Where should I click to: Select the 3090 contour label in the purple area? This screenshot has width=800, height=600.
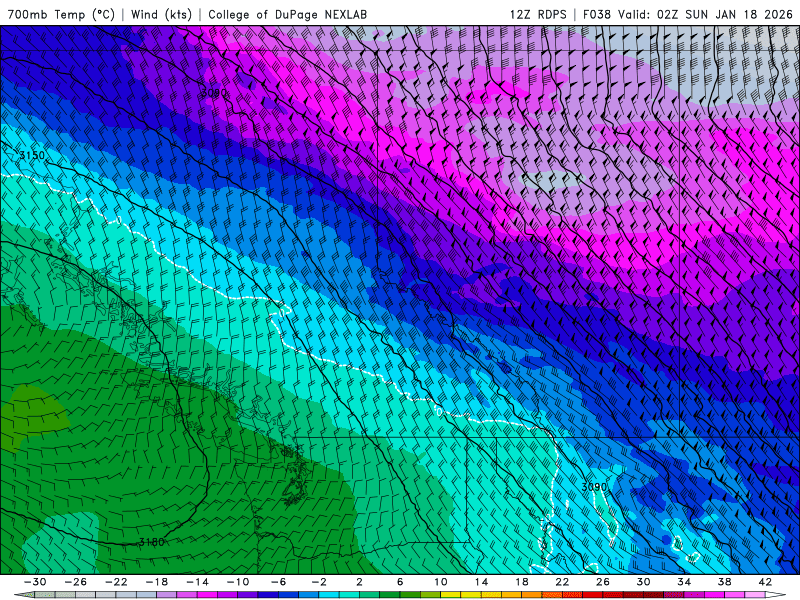pos(213,93)
